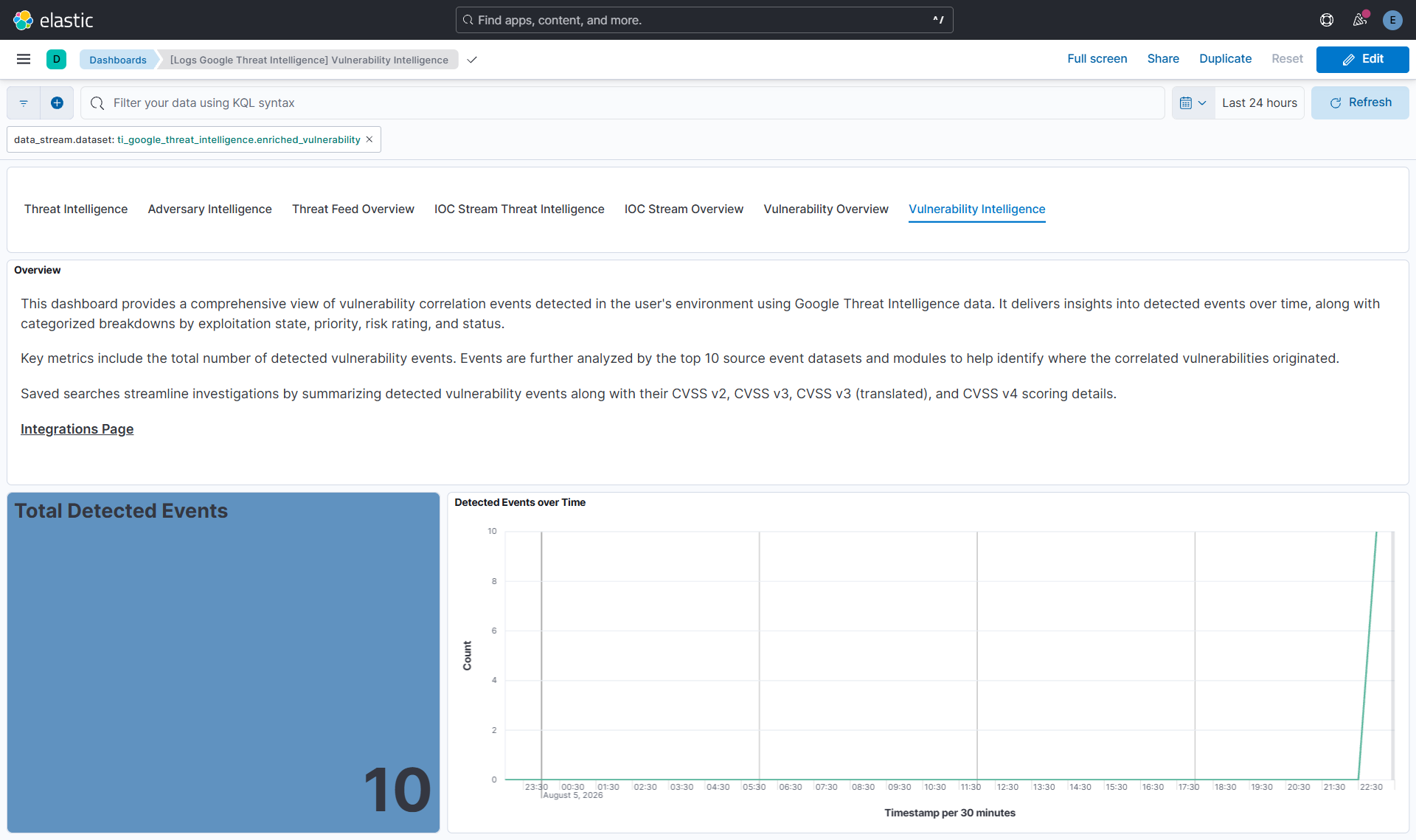1416x840 pixels.
Task: Open the Integrations Page link
Action: (x=77, y=429)
